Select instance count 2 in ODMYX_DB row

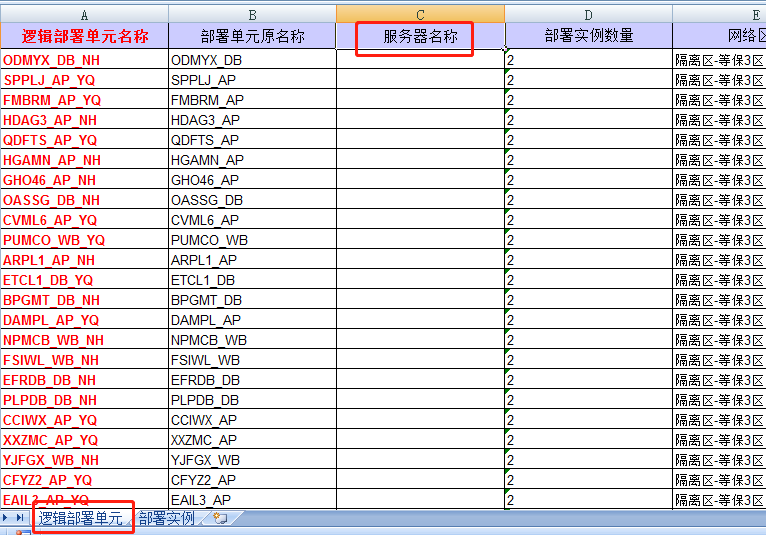(588, 60)
